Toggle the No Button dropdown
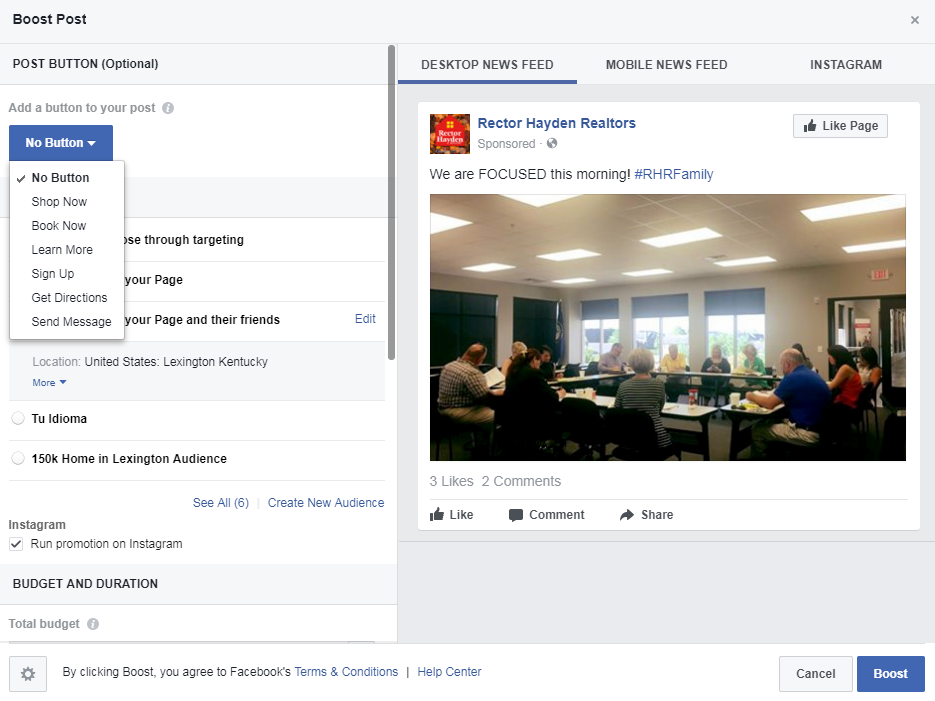The height and width of the screenshot is (701, 935). [61, 142]
